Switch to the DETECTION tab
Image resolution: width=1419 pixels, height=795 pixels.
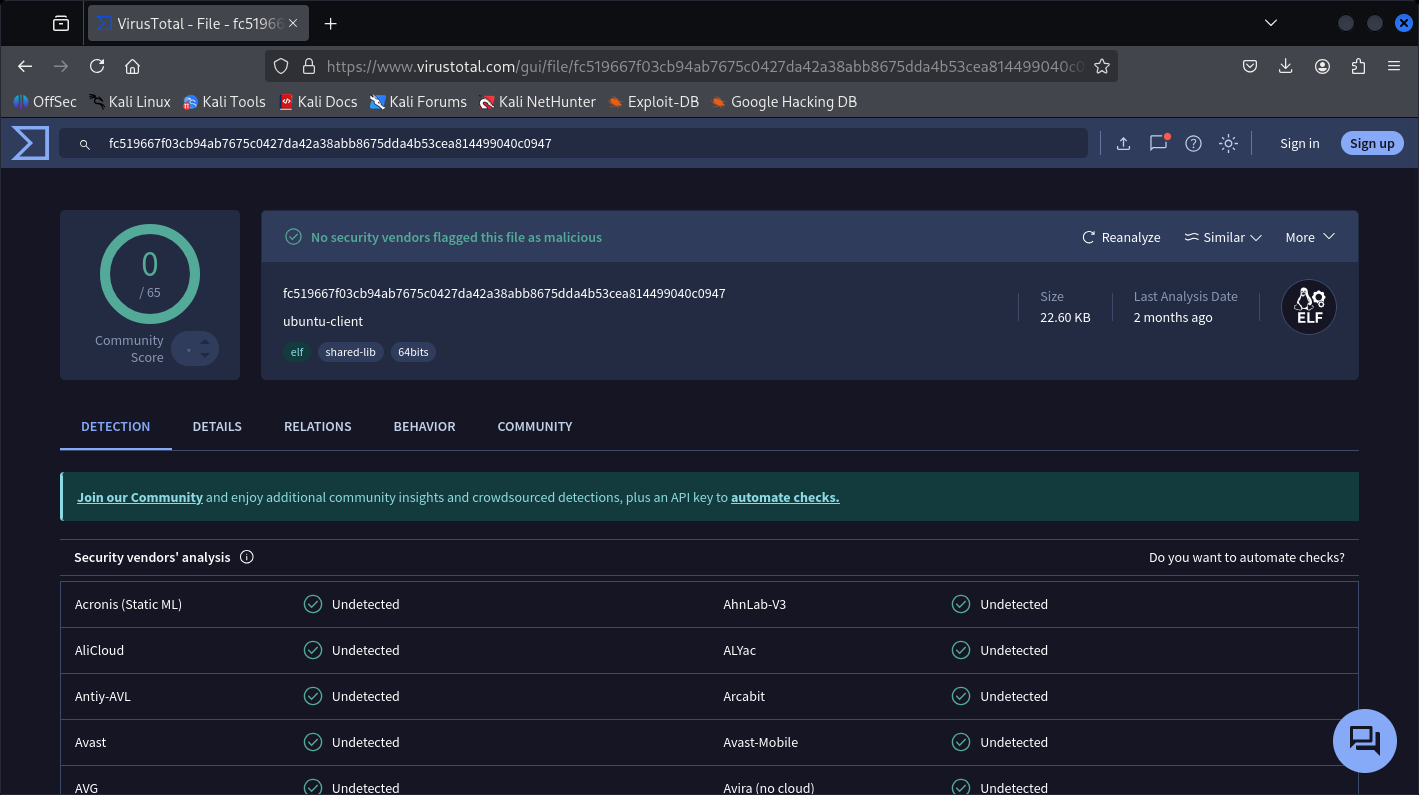coord(116,426)
